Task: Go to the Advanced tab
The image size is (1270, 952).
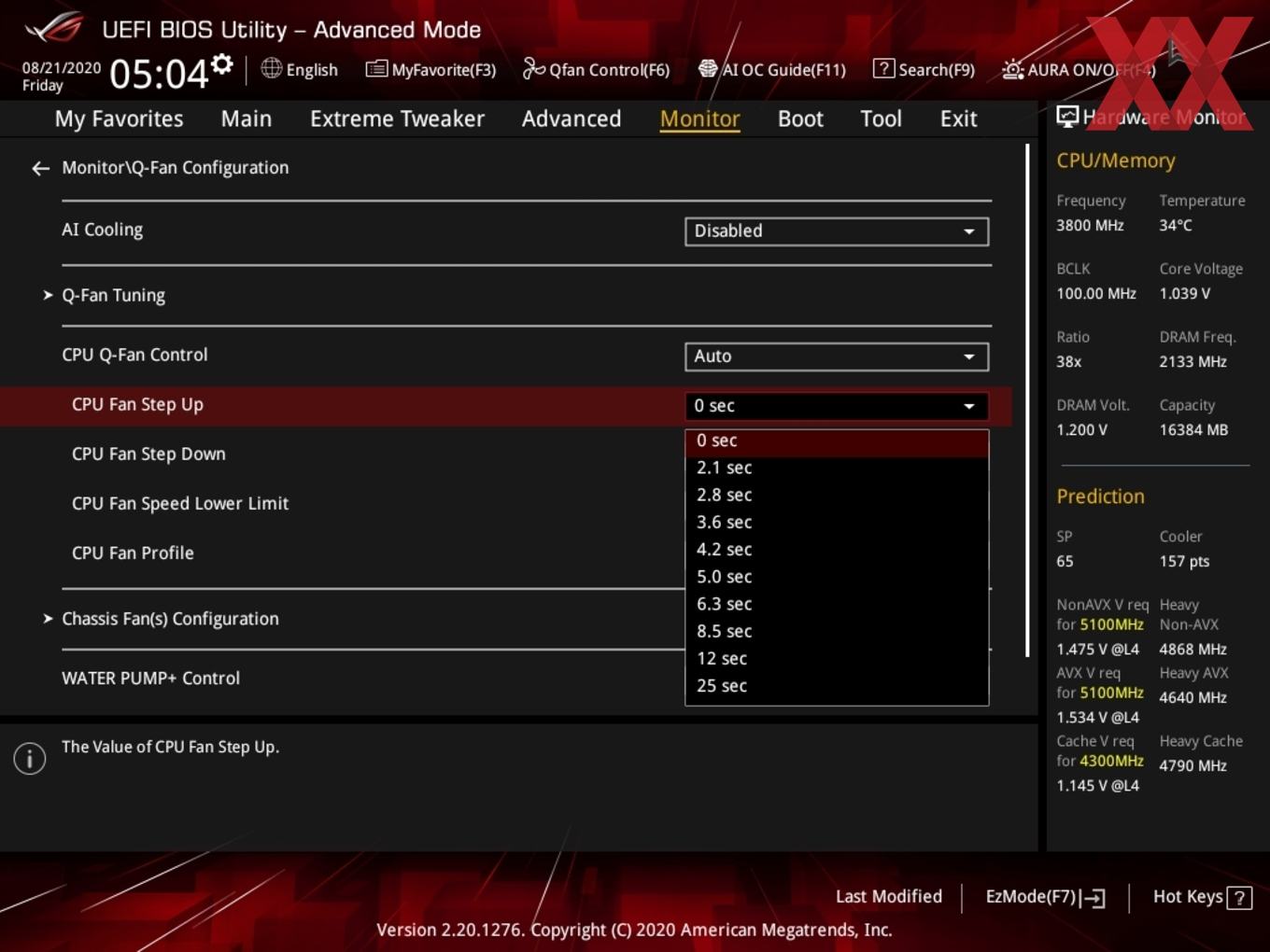Action: pyautogui.click(x=571, y=119)
